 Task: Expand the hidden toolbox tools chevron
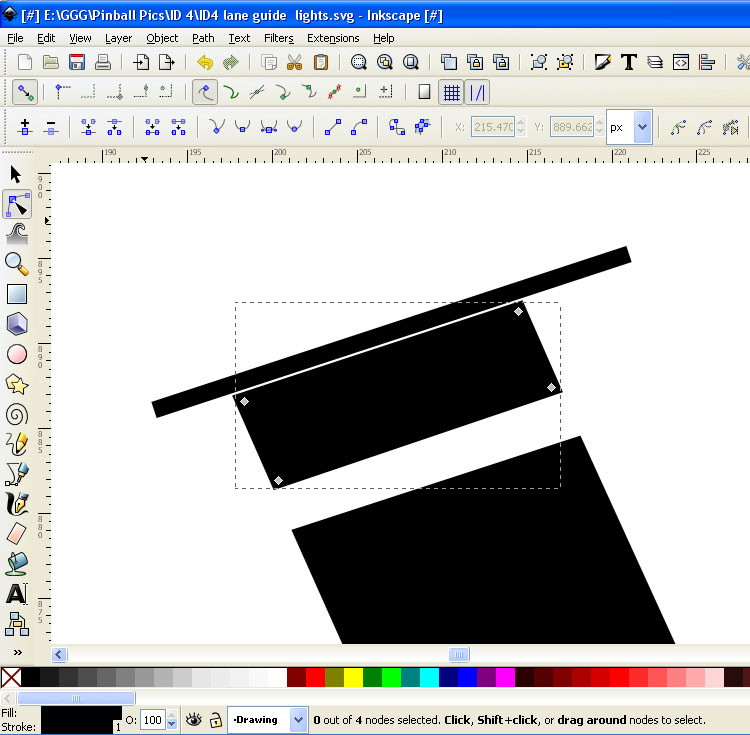tap(16, 652)
